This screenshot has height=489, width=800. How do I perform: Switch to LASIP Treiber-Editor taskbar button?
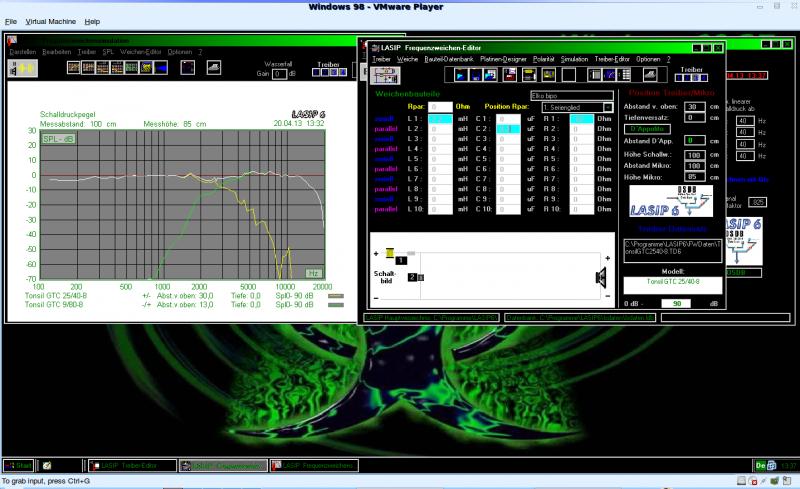[x=133, y=466]
